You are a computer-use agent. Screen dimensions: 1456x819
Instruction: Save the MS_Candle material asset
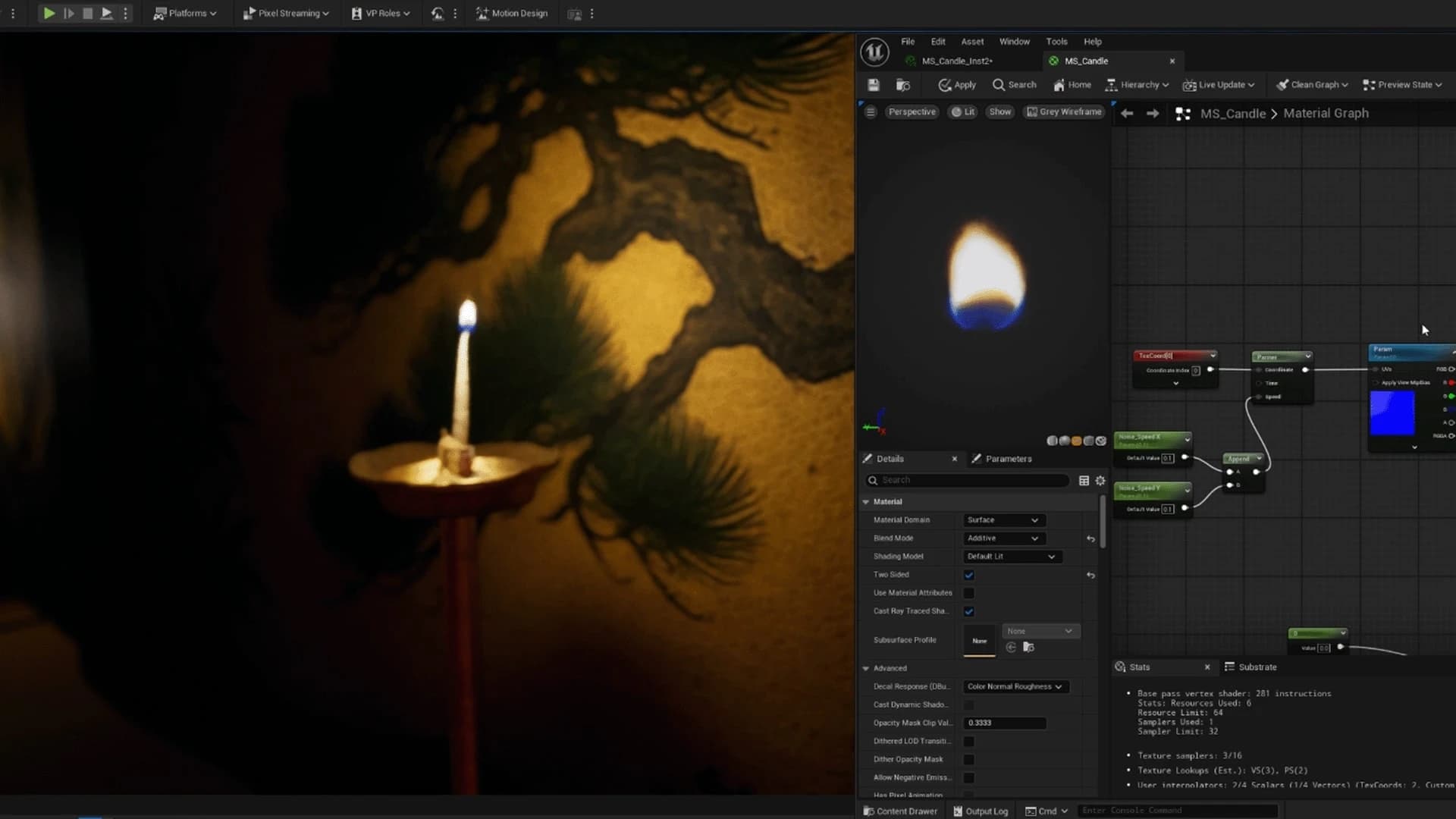tap(874, 85)
